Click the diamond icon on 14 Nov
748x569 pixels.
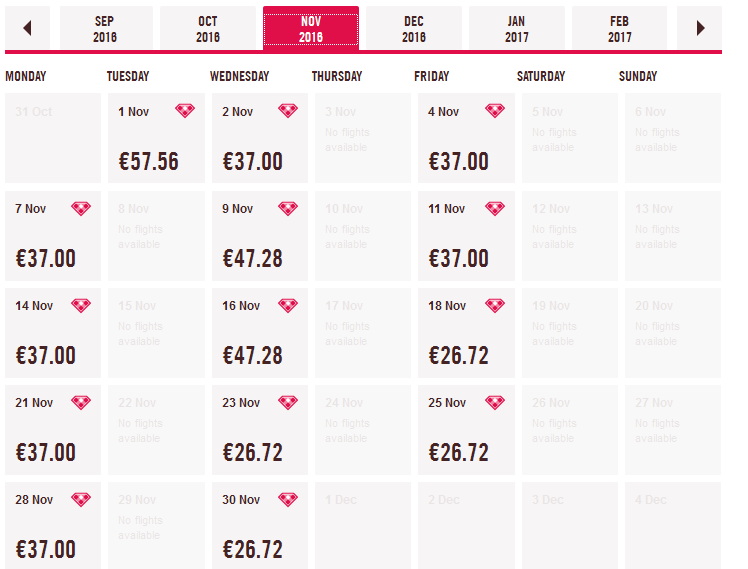[81, 305]
